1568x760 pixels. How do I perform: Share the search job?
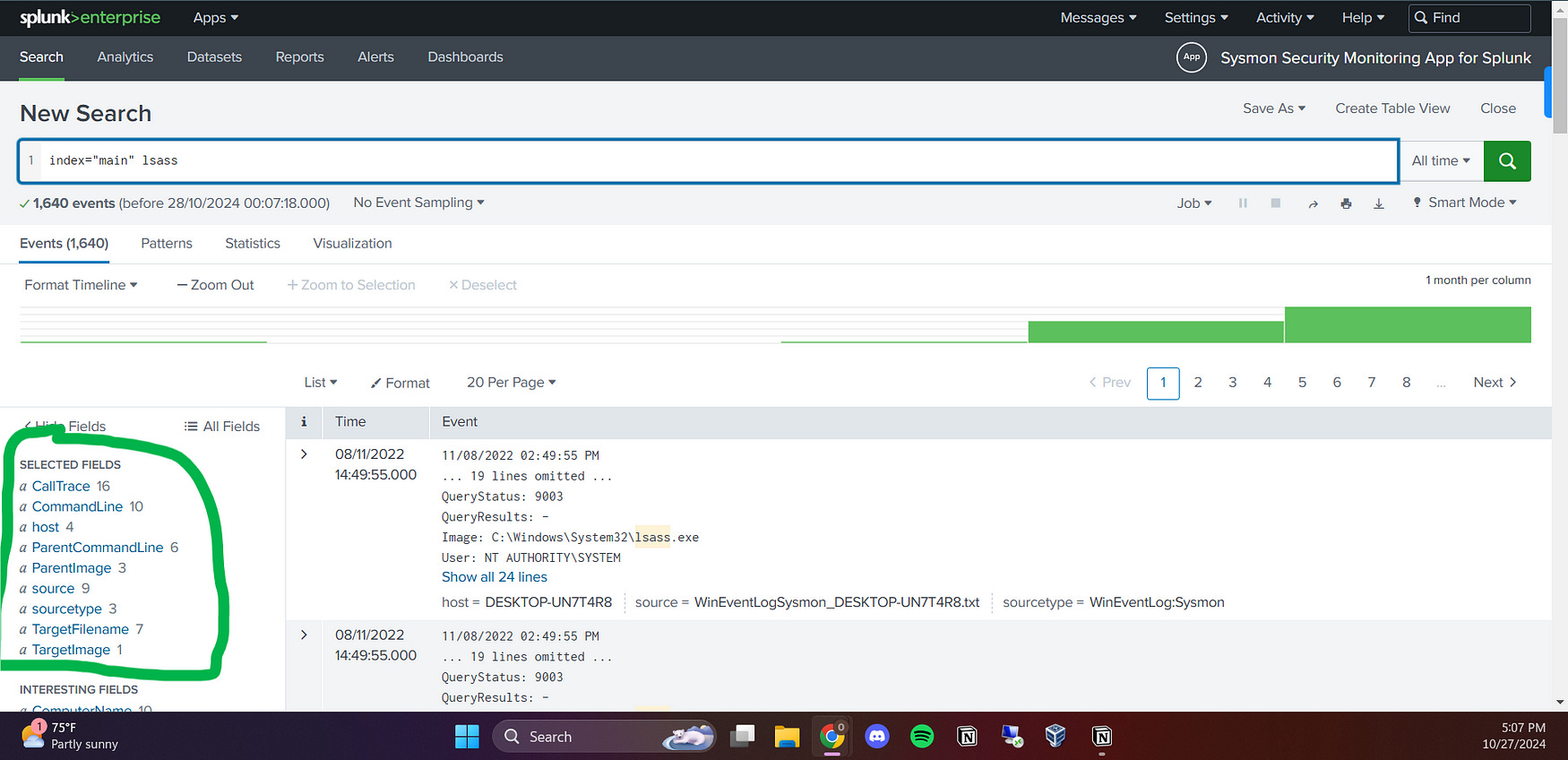[1313, 203]
